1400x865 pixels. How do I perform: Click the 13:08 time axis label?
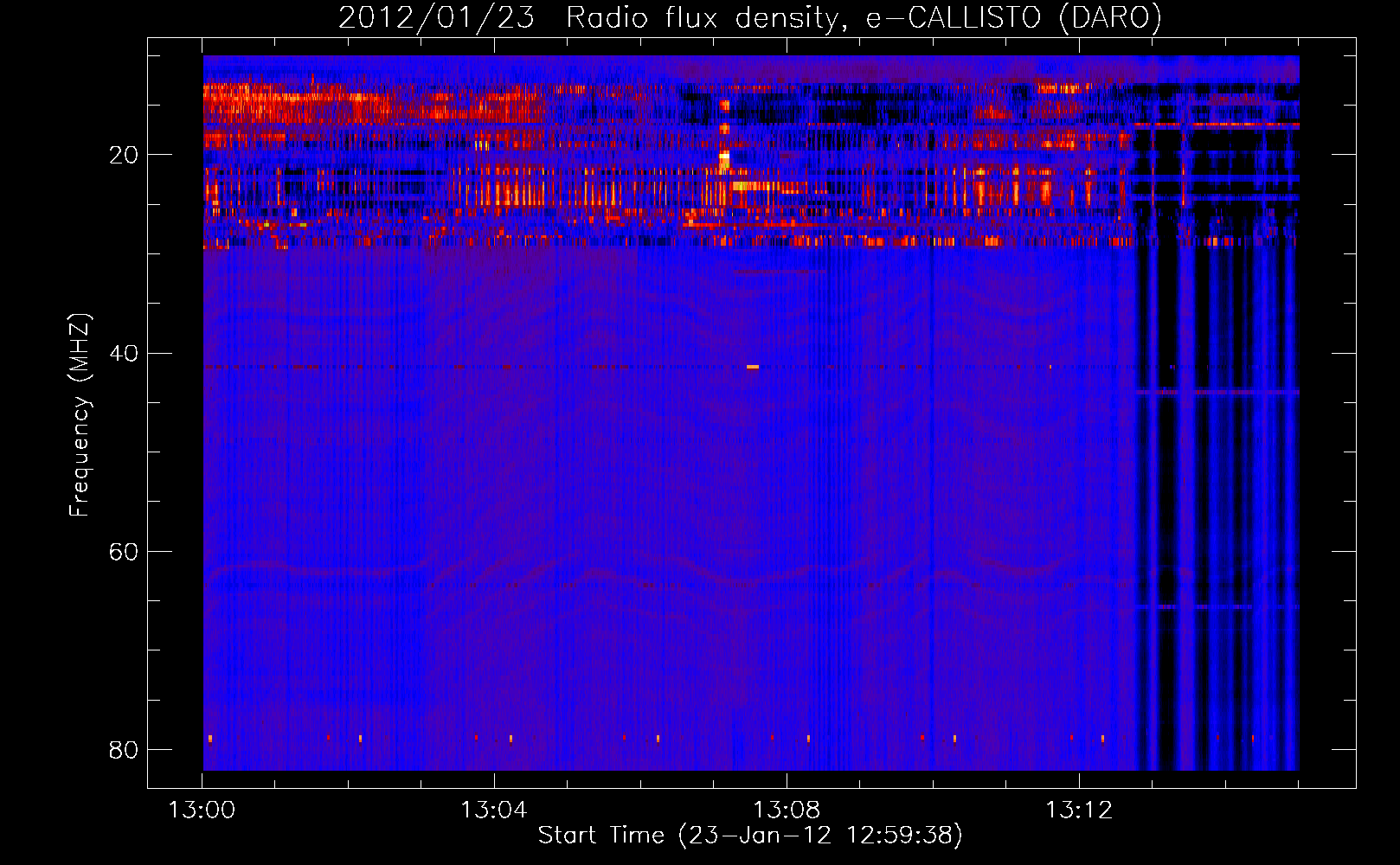click(x=787, y=810)
